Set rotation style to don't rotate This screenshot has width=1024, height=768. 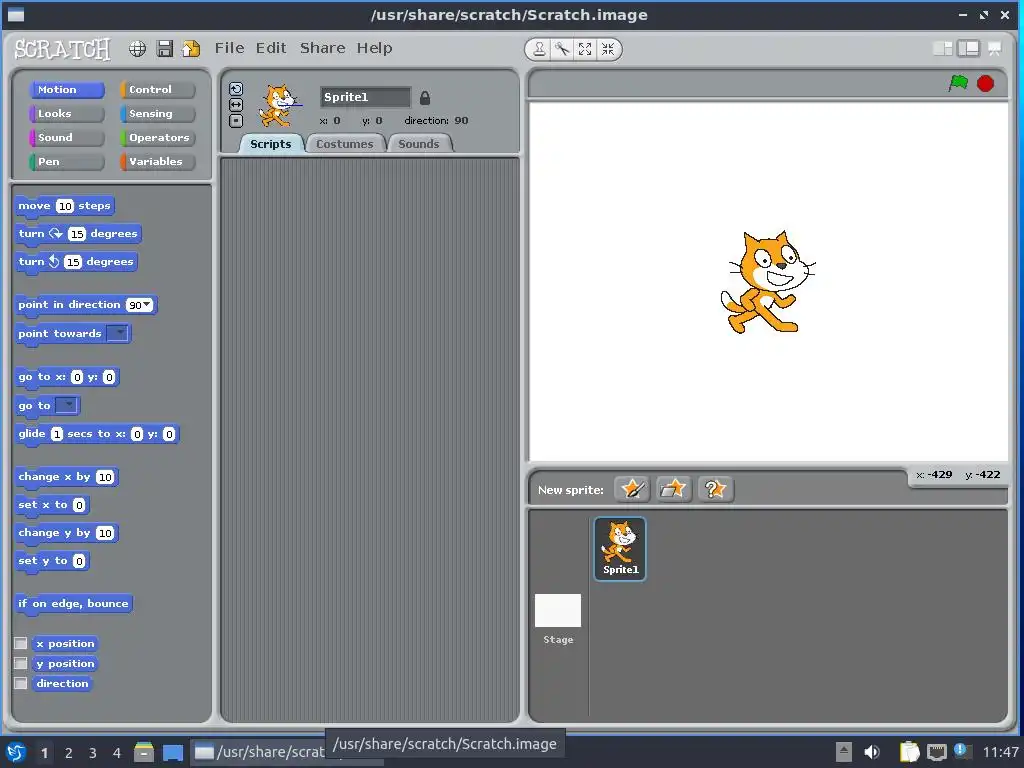click(x=236, y=120)
